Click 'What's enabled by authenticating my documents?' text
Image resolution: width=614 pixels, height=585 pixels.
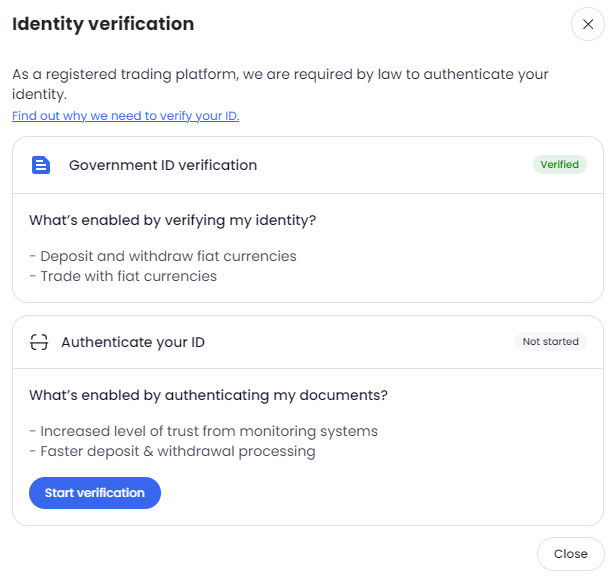coord(208,395)
